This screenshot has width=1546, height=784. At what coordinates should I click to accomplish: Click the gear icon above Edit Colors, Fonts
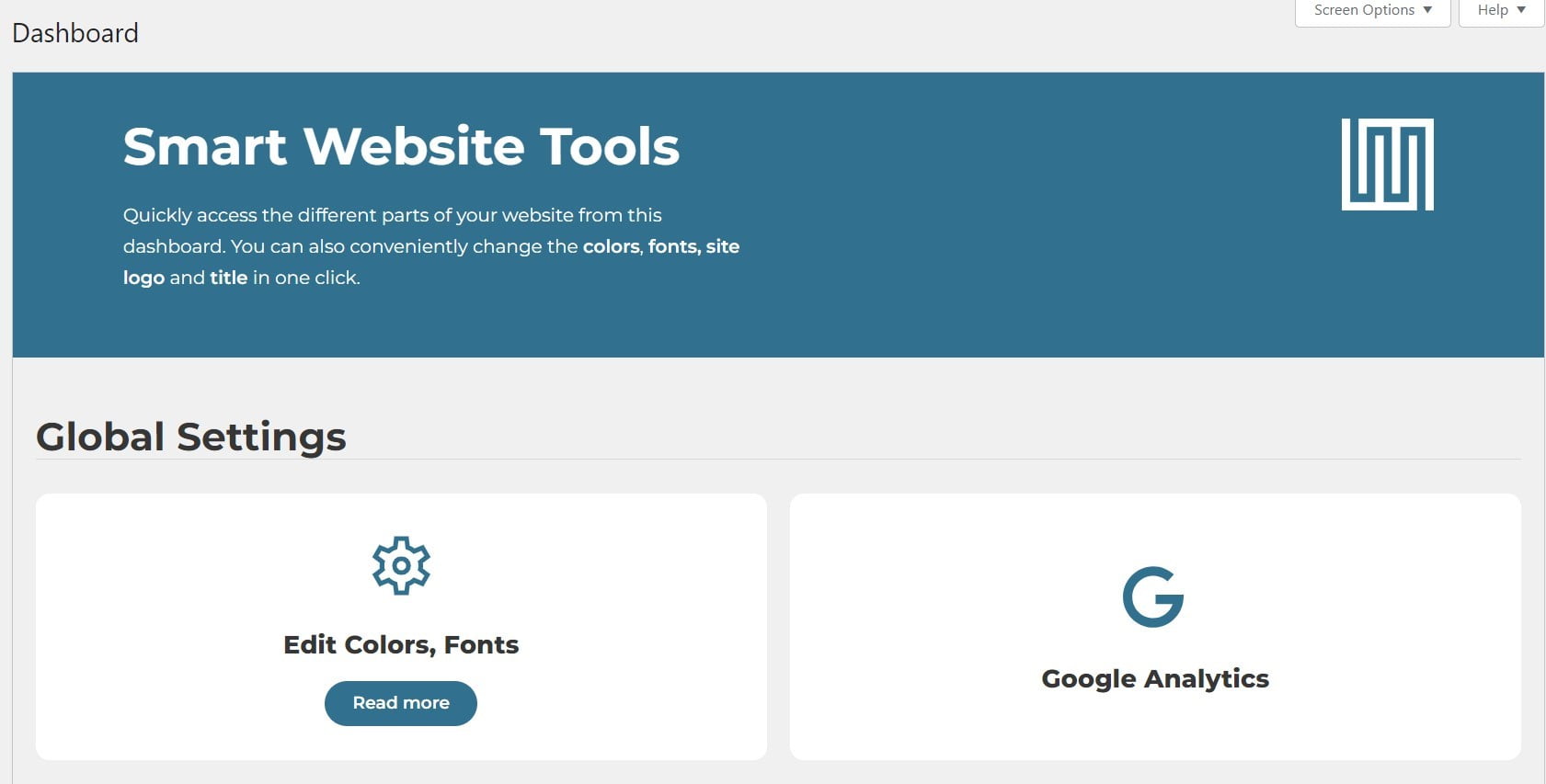pos(401,565)
